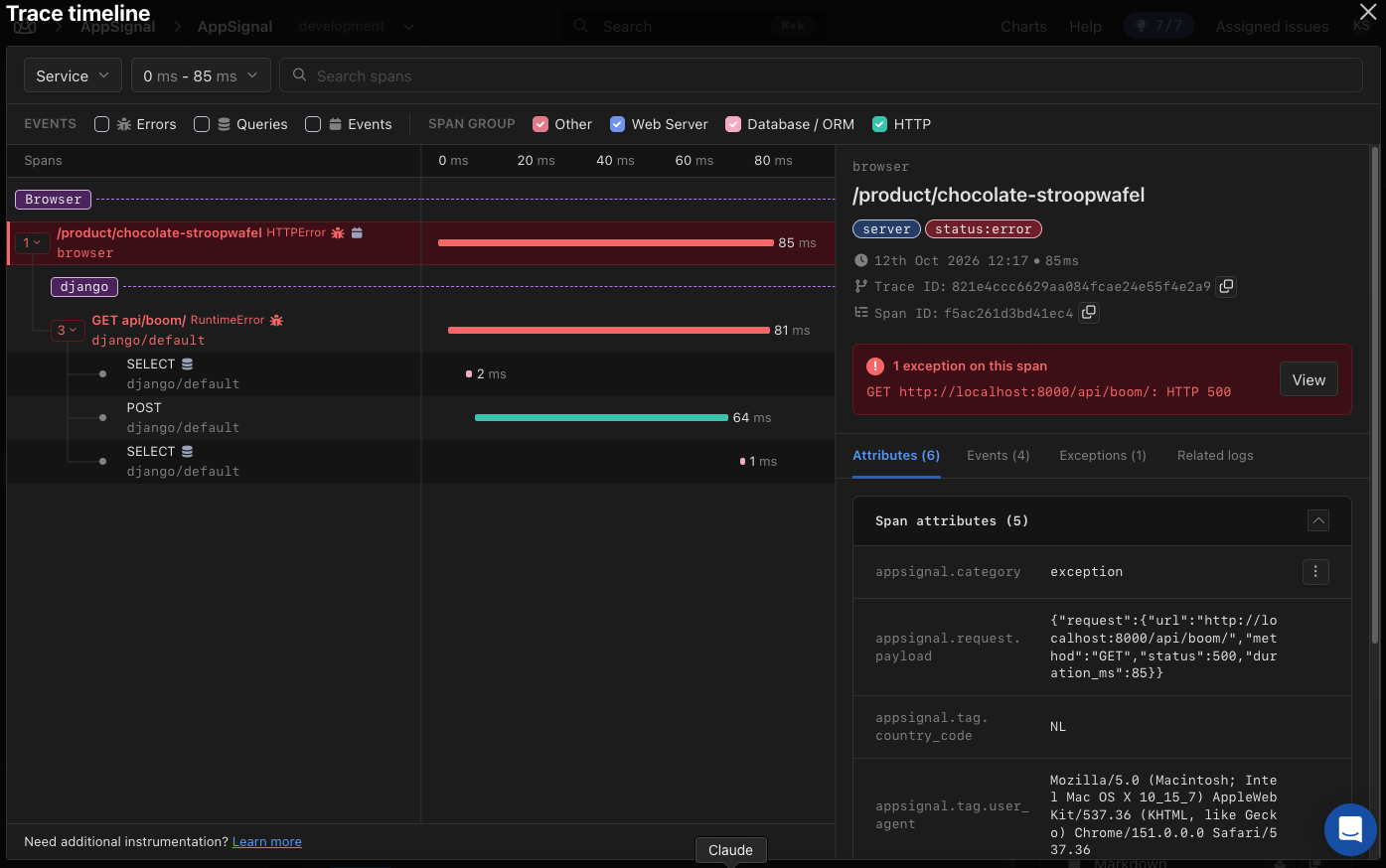
Task: Collapse GET api/boom span with 3 children
Action: (68, 330)
